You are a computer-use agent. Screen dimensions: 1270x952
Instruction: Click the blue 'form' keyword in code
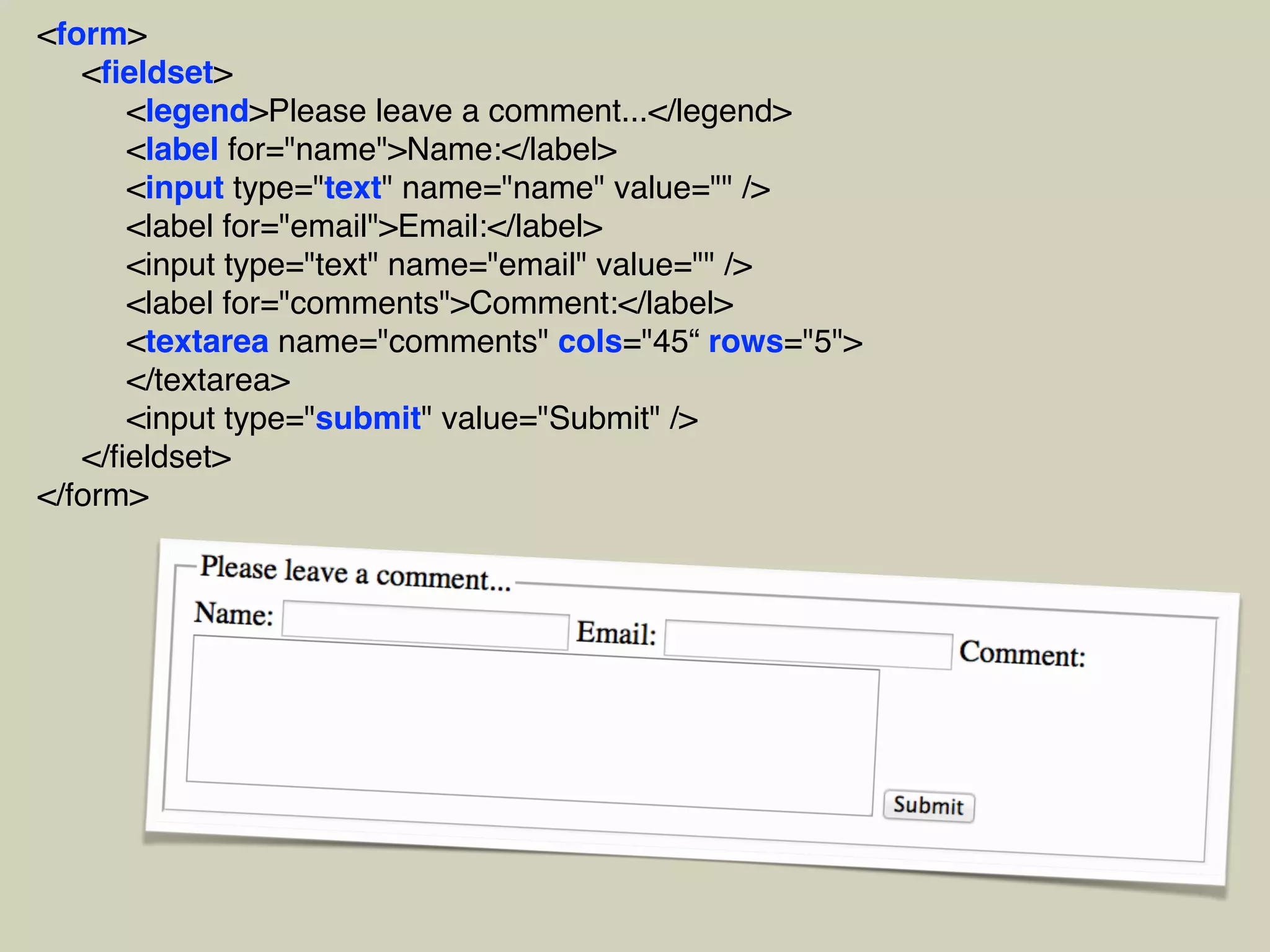(92, 34)
